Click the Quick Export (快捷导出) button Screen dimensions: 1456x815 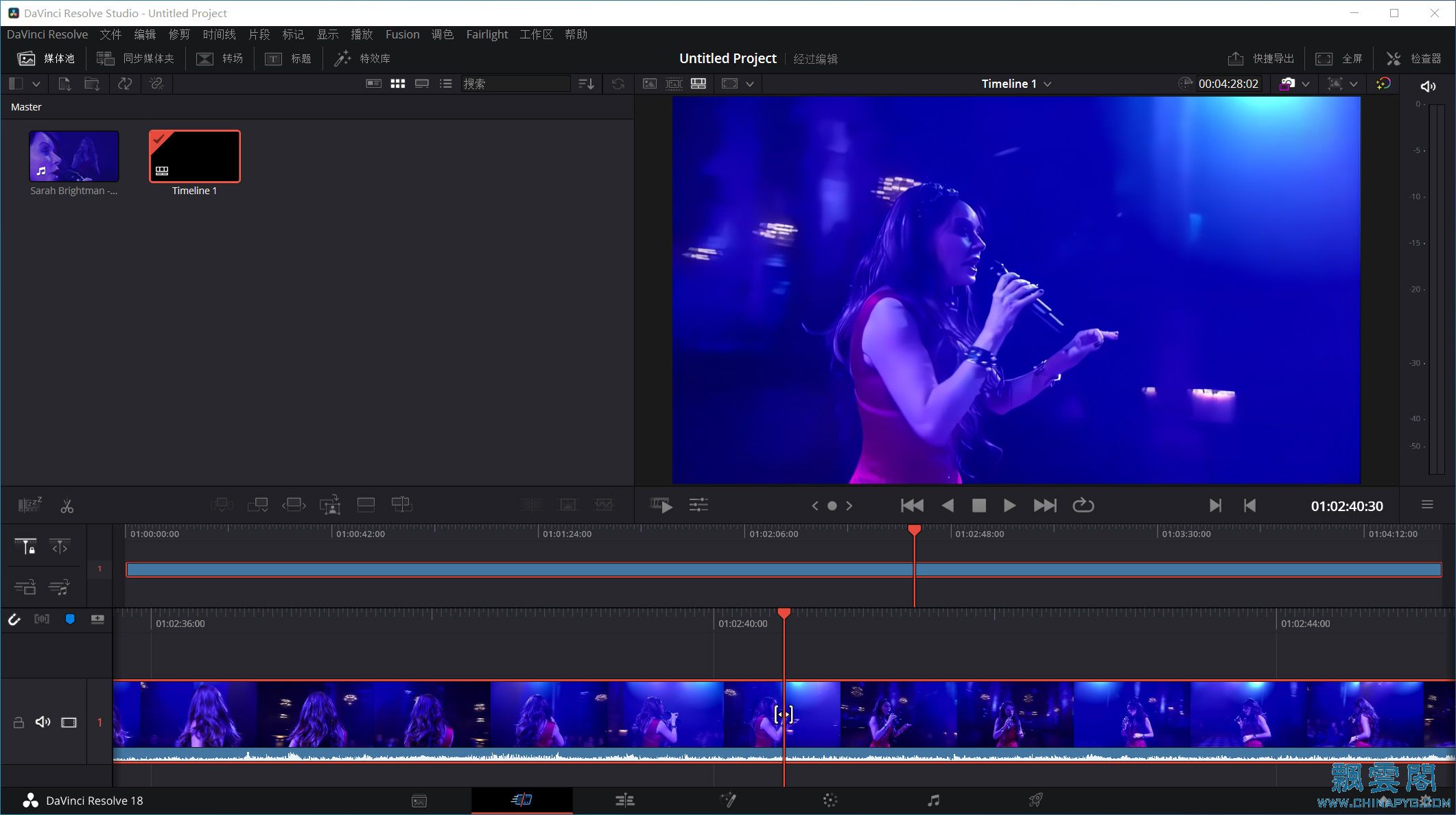pyautogui.click(x=1260, y=58)
